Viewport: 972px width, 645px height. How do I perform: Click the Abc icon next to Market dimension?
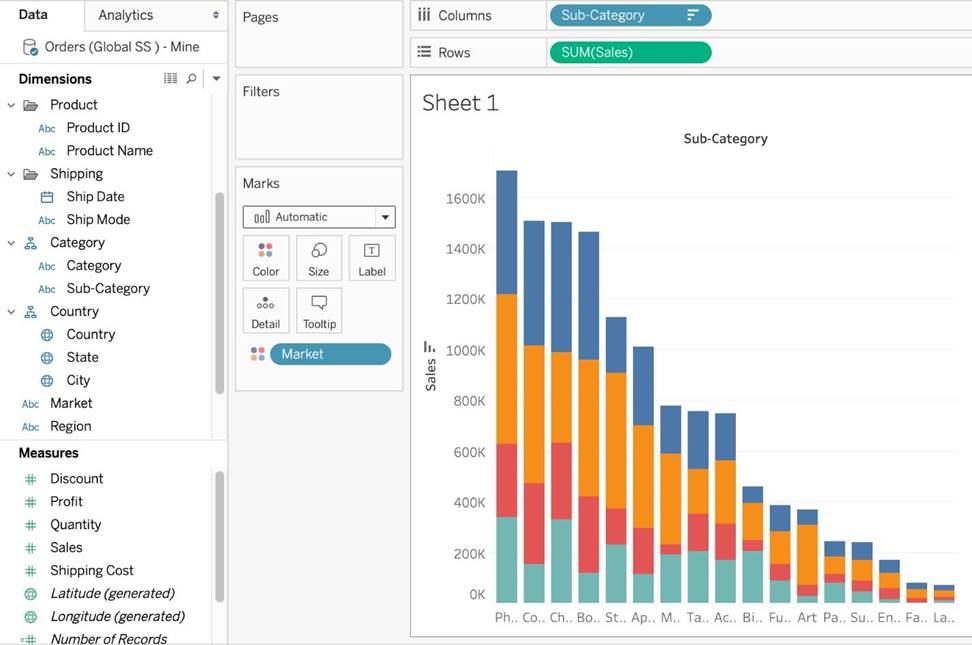click(x=31, y=403)
